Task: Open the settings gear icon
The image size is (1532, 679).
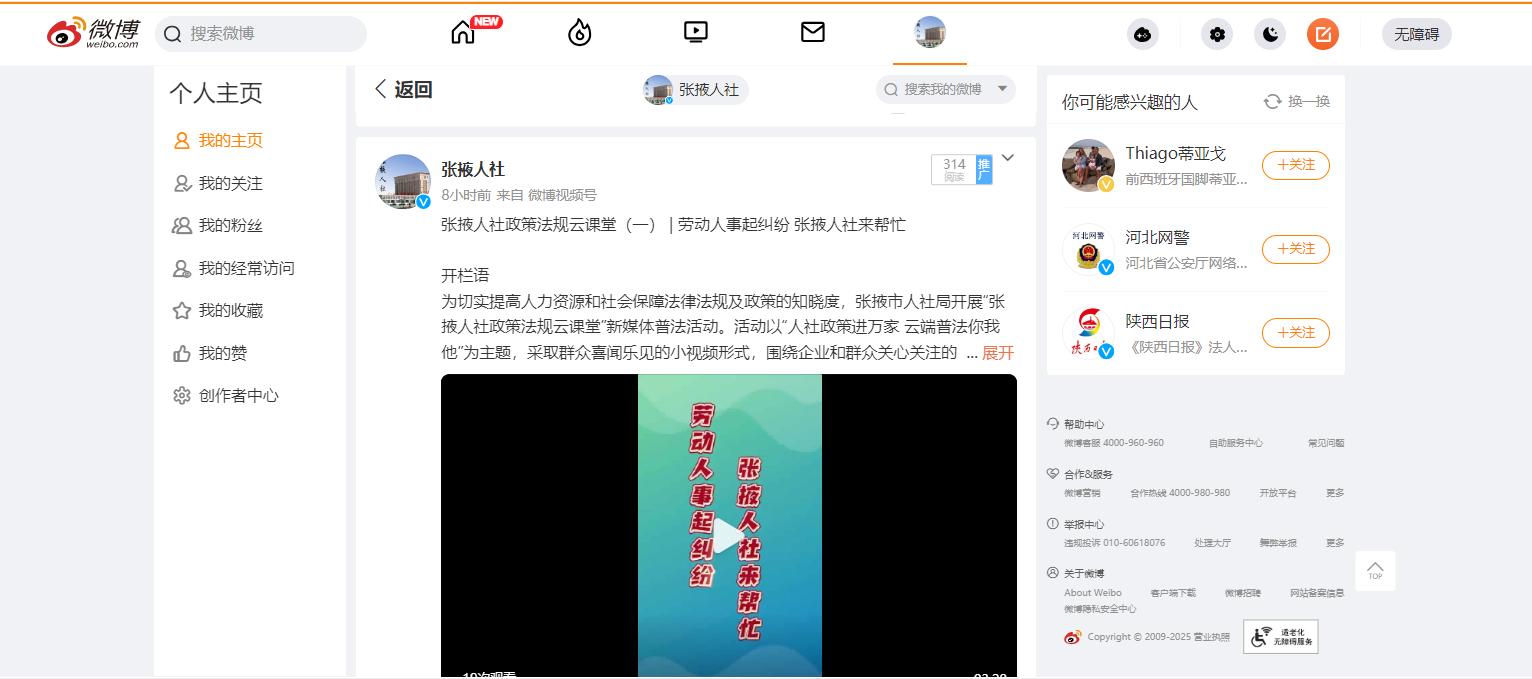Action: 1217,34
